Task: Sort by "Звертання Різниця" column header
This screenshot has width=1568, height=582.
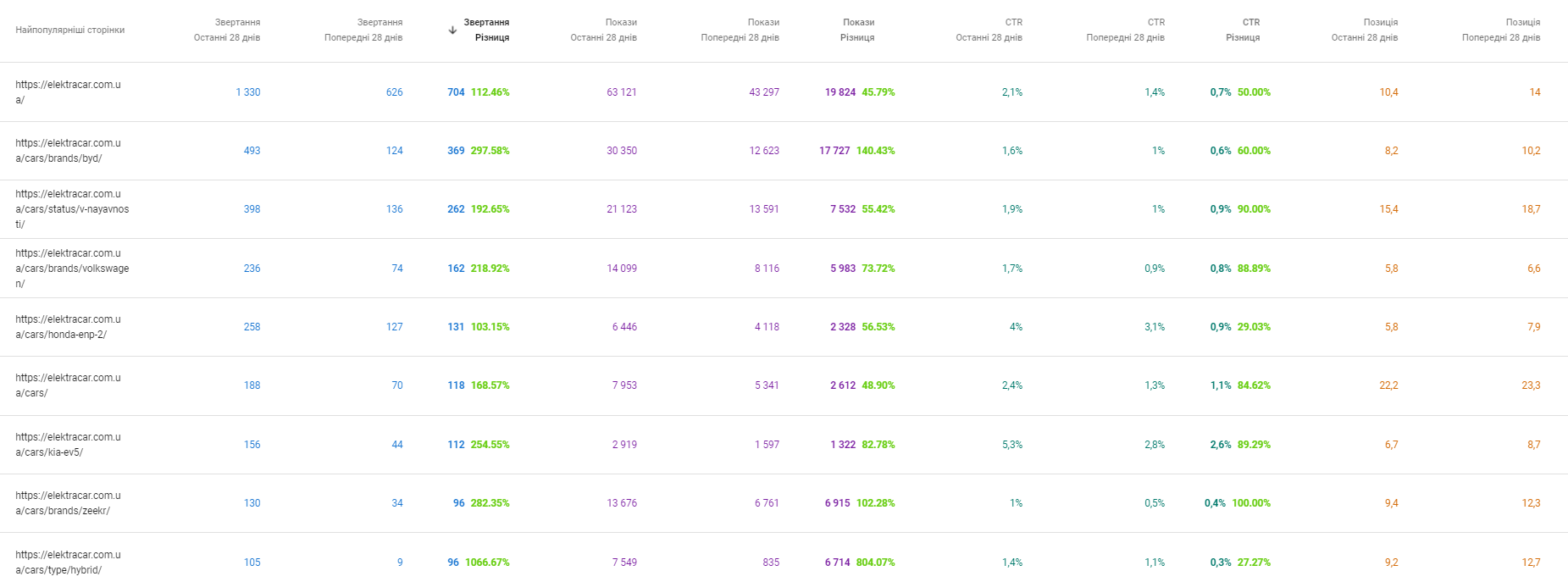Action: click(486, 30)
